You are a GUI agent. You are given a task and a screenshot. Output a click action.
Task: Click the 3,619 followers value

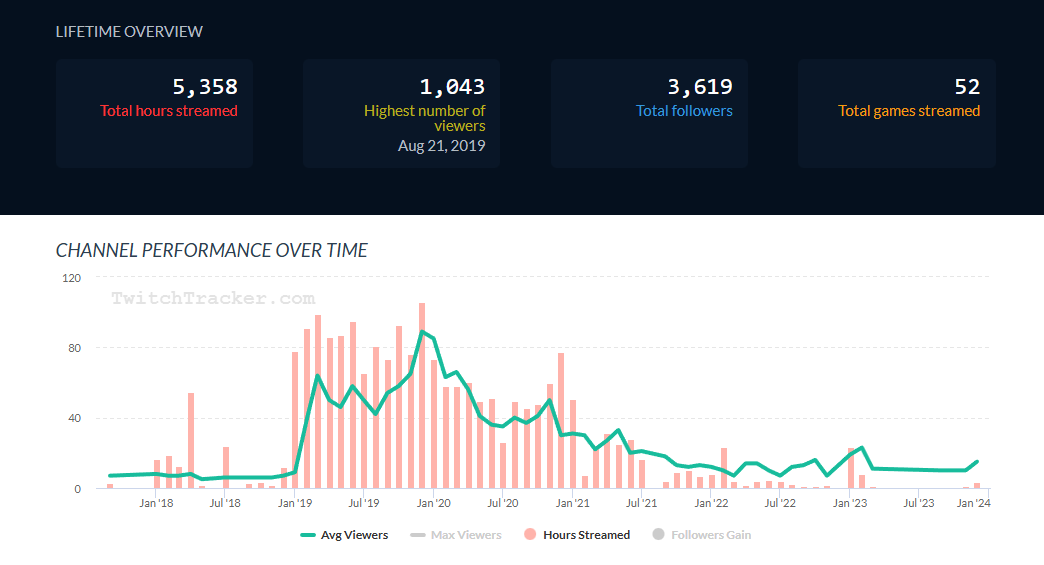click(700, 87)
